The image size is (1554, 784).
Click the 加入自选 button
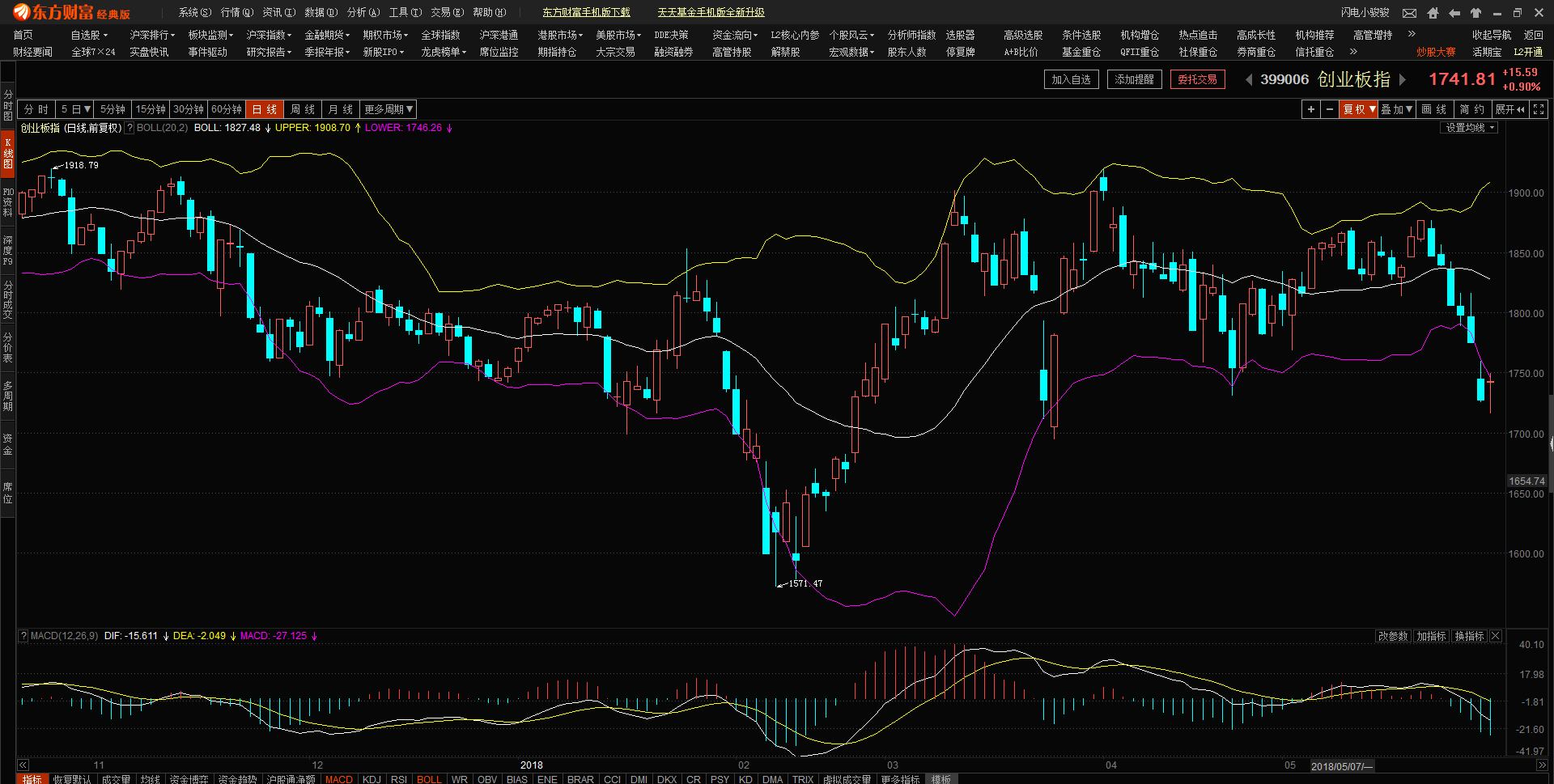1071,79
